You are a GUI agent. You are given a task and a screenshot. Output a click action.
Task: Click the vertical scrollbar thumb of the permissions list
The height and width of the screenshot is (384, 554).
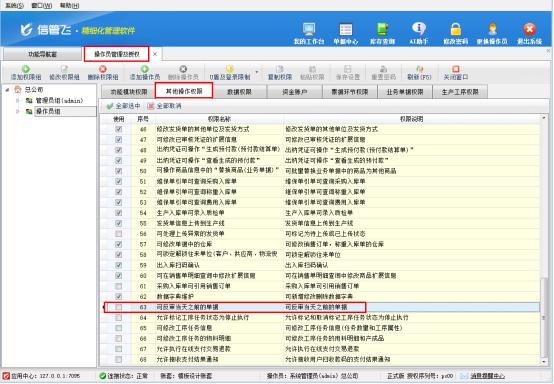543,317
